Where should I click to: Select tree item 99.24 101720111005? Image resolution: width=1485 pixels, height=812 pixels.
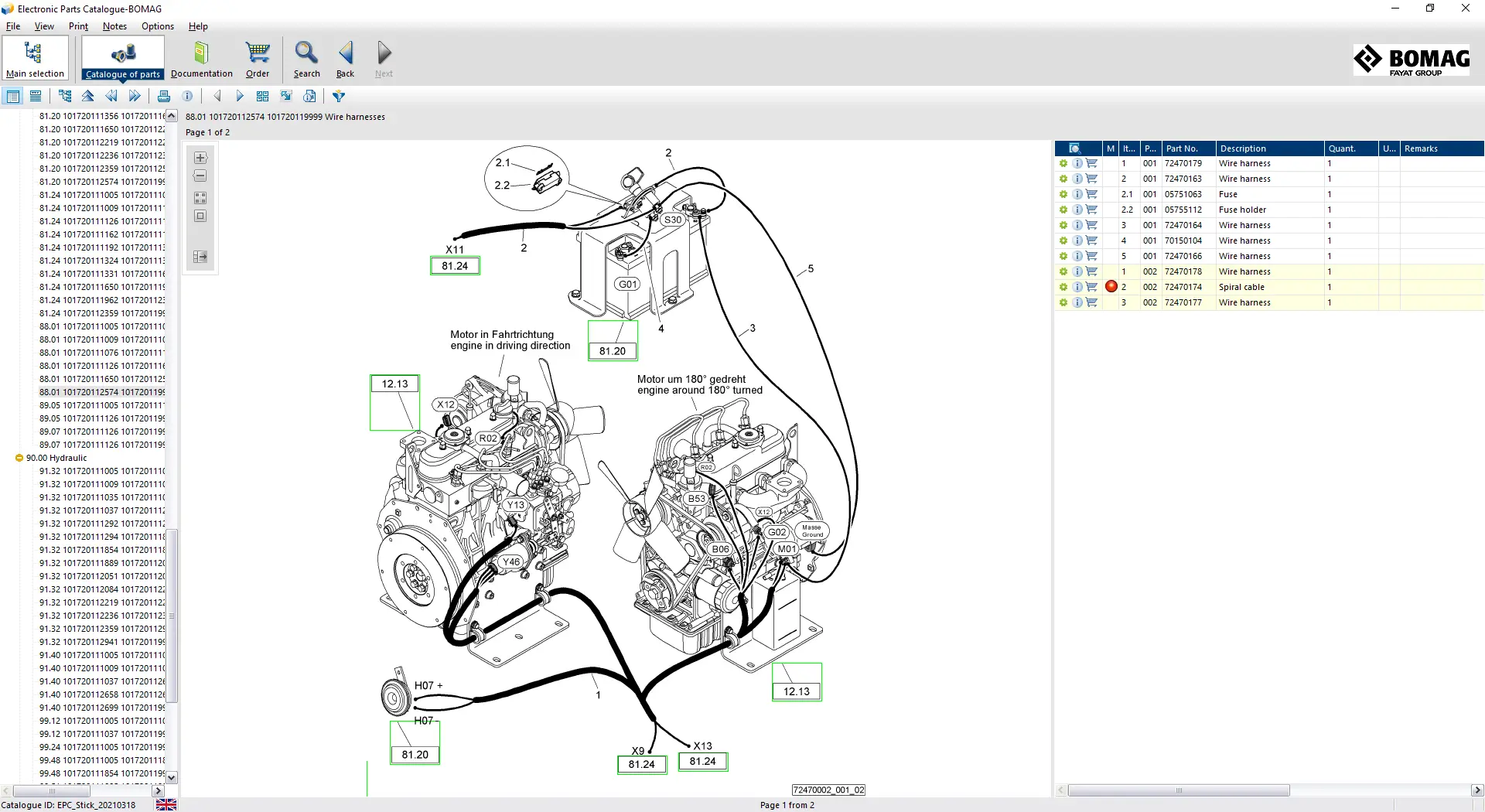(102, 747)
